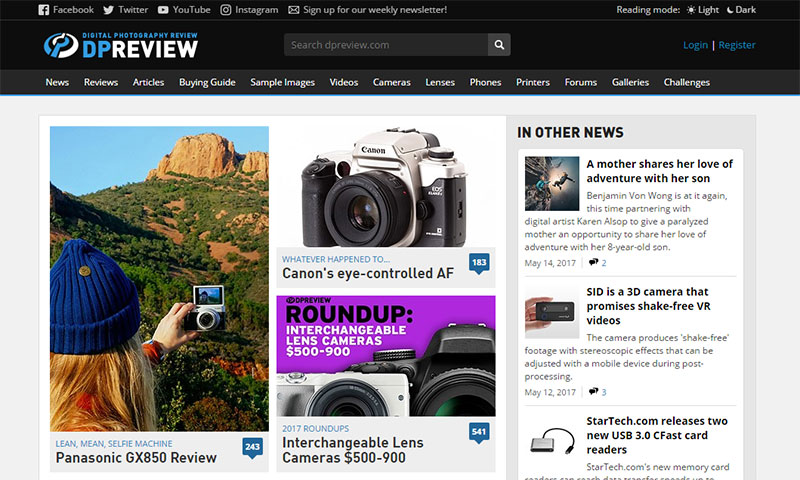Click comment icon under mother adventure story
Viewport: 800px width, 480px height.
click(x=593, y=262)
